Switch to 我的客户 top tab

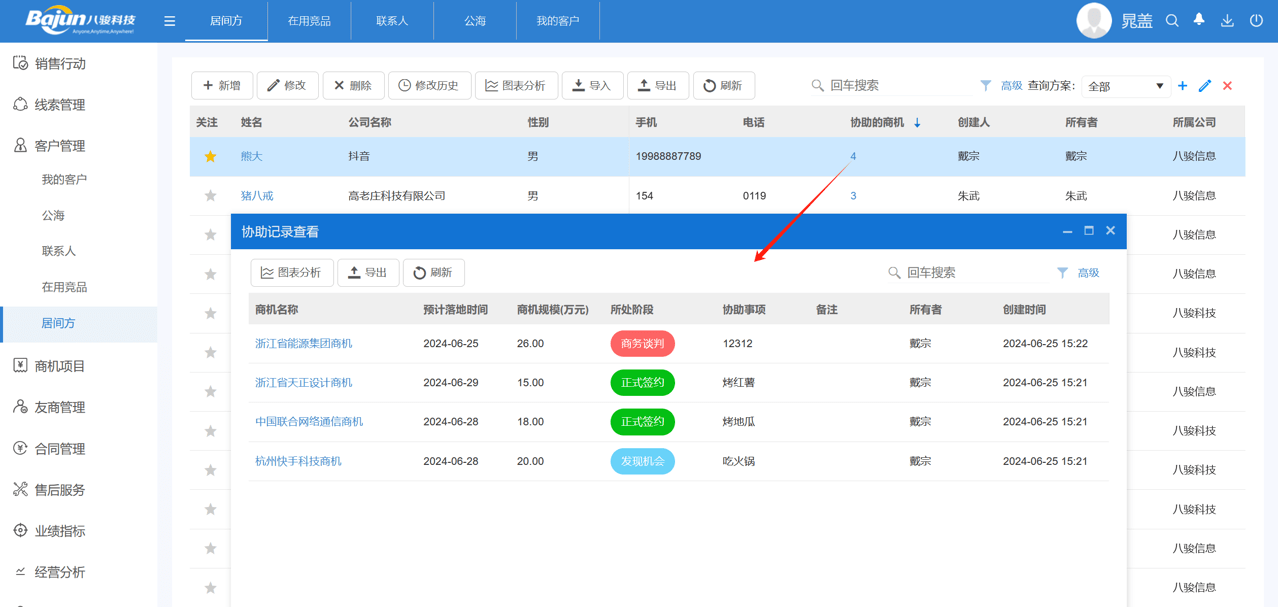tap(558, 21)
